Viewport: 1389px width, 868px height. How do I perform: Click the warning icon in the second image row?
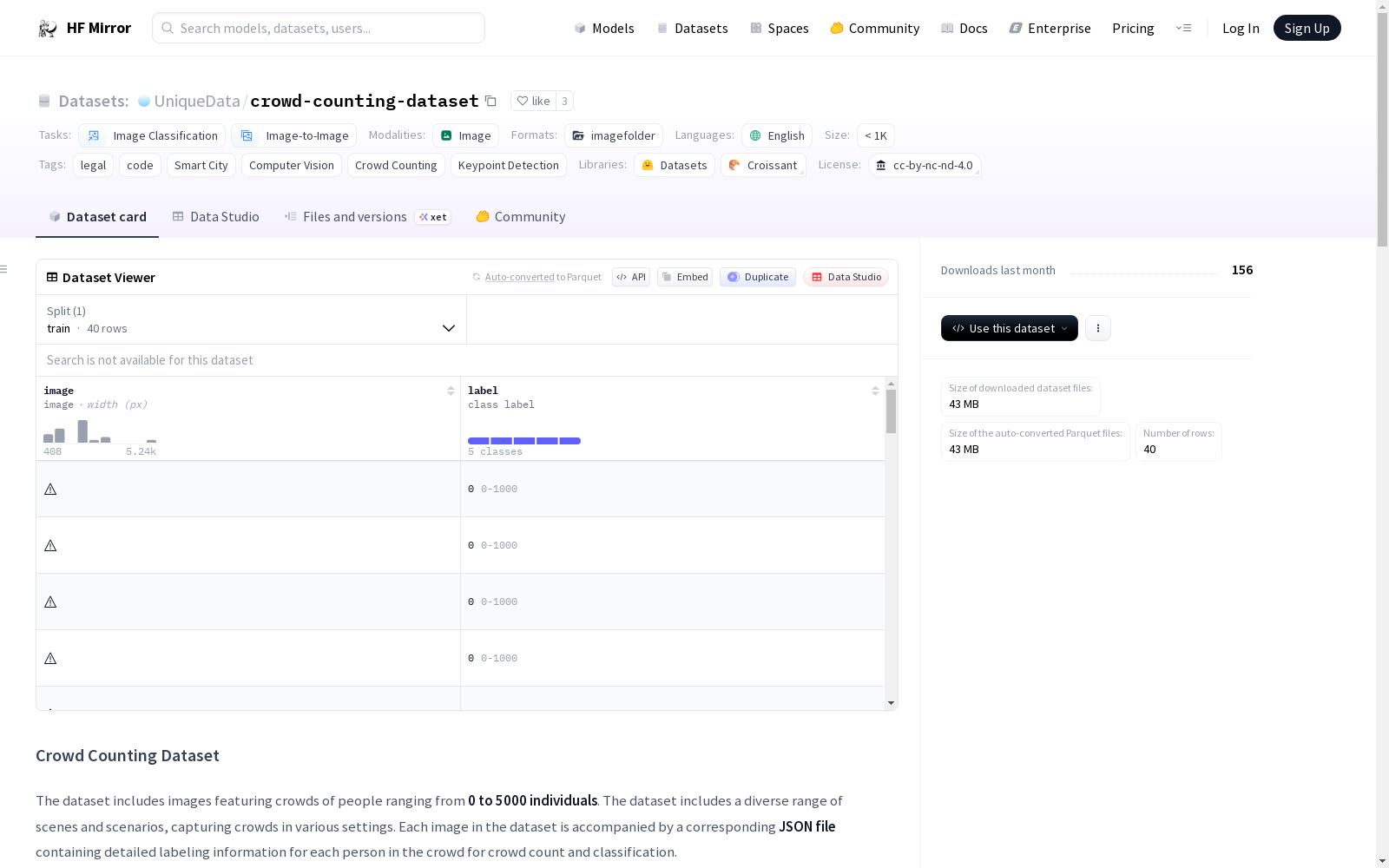pos(50,546)
